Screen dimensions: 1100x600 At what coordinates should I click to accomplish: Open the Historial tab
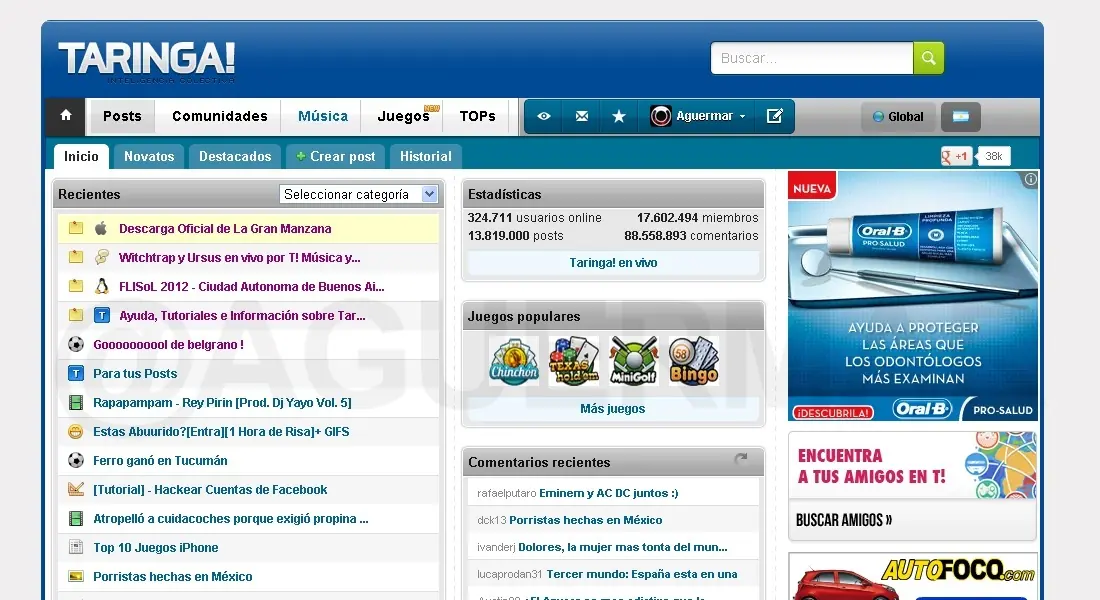426,156
